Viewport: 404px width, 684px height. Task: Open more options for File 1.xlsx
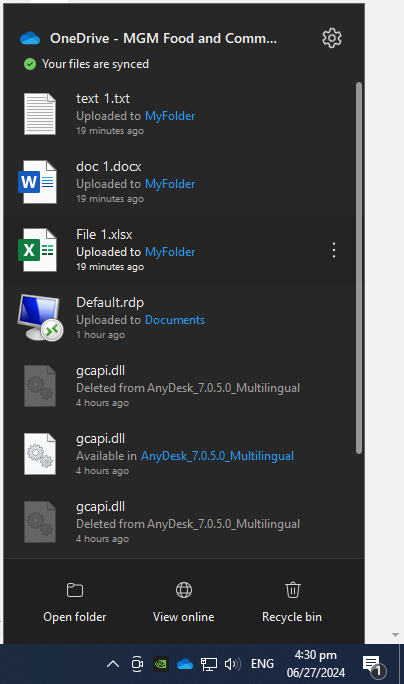point(334,250)
